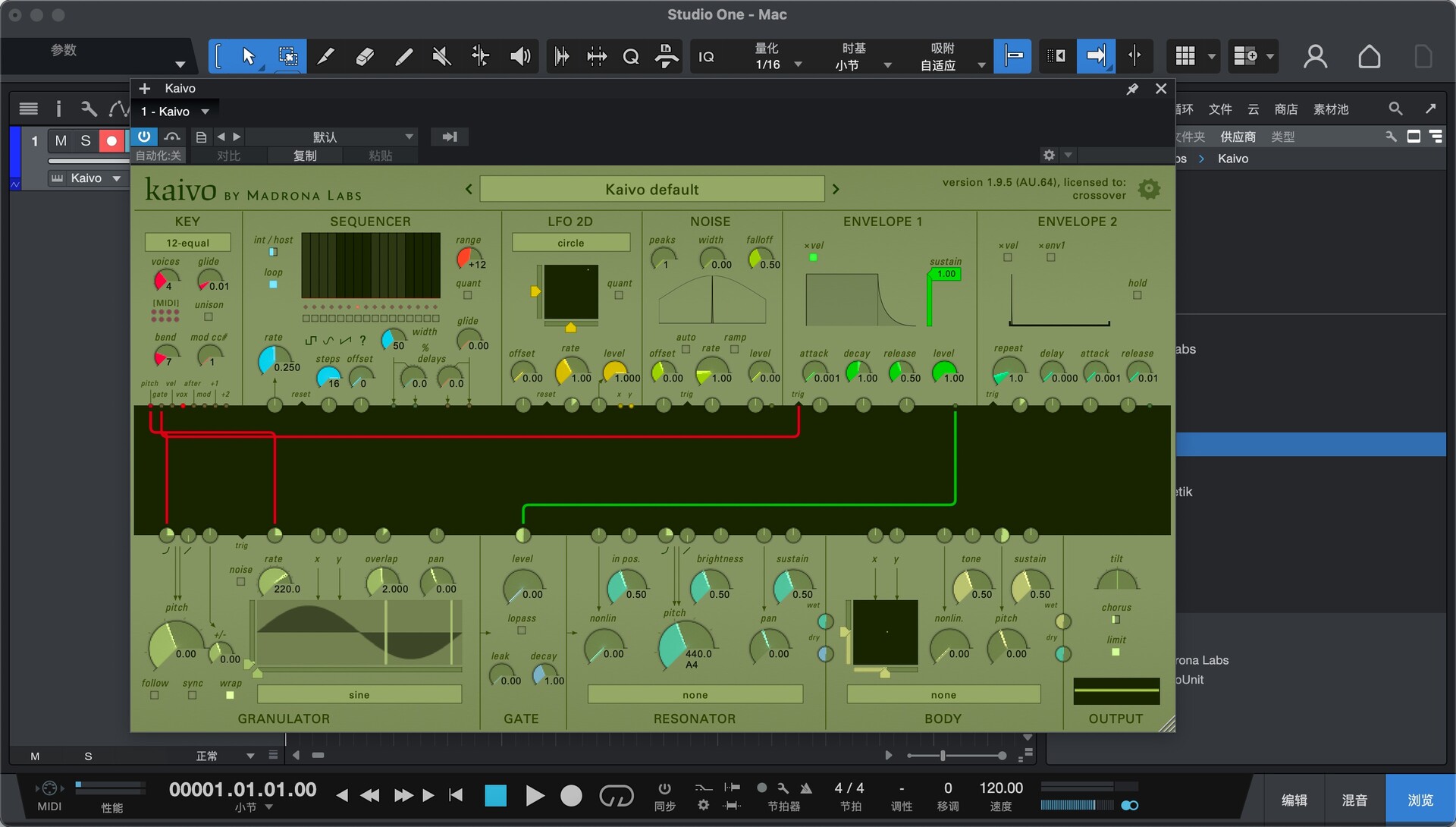Open track list menu icon
Image resolution: width=1456 pixels, height=827 pixels.
click(28, 108)
